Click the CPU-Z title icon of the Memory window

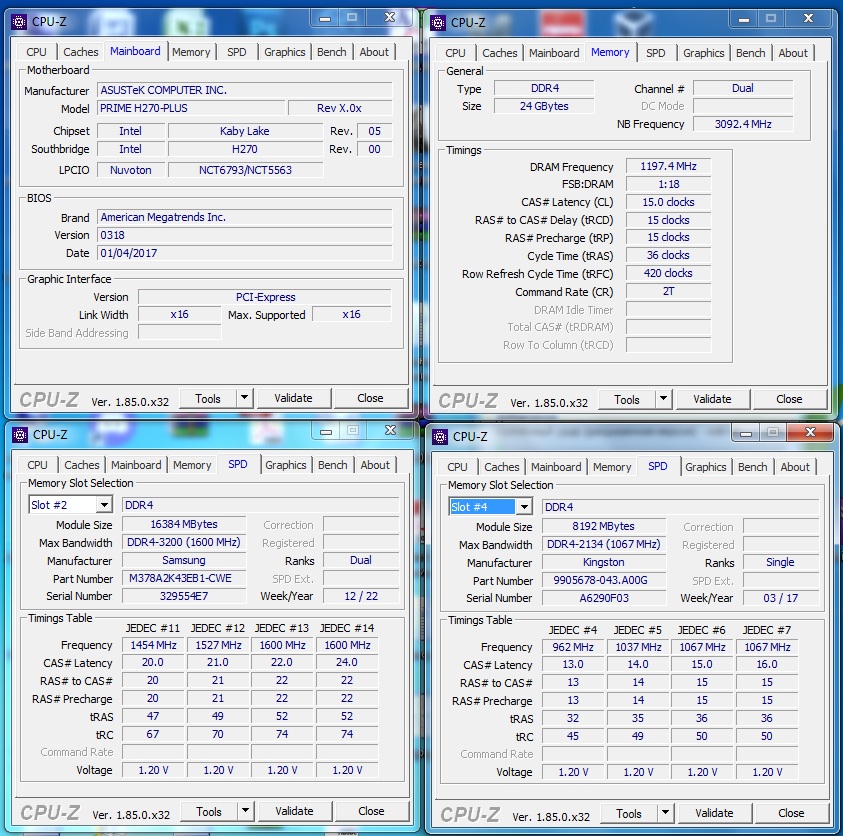tap(438, 22)
